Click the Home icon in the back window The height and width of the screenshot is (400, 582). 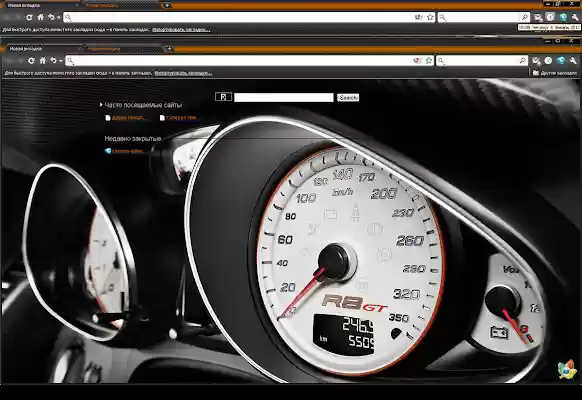coord(40,17)
